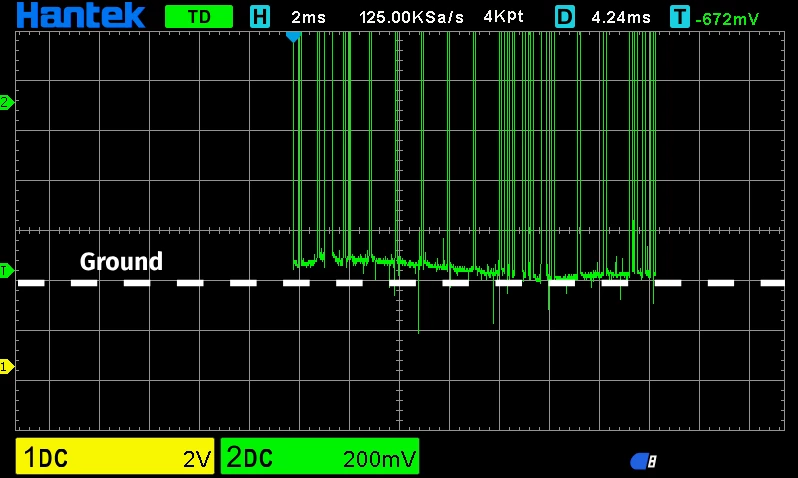Click the 125.00KSa/s sample rate readout
The height and width of the screenshot is (478, 798).
[411, 18]
